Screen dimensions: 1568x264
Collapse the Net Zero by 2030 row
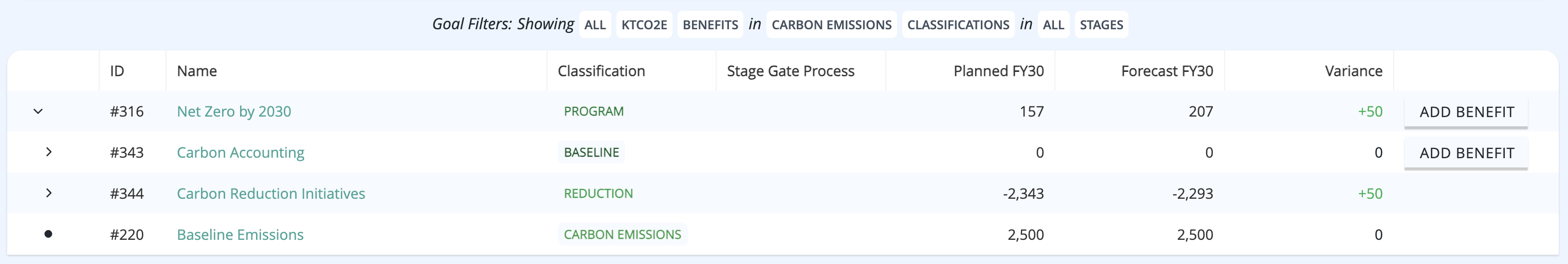pos(38,111)
